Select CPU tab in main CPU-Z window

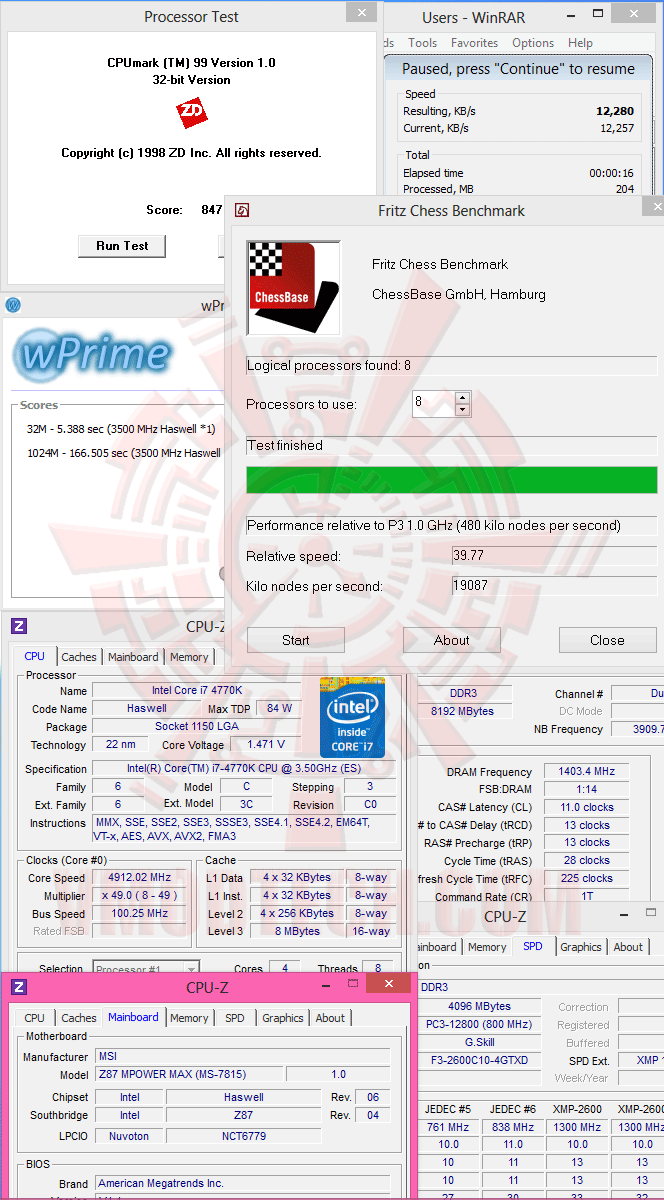(35, 656)
